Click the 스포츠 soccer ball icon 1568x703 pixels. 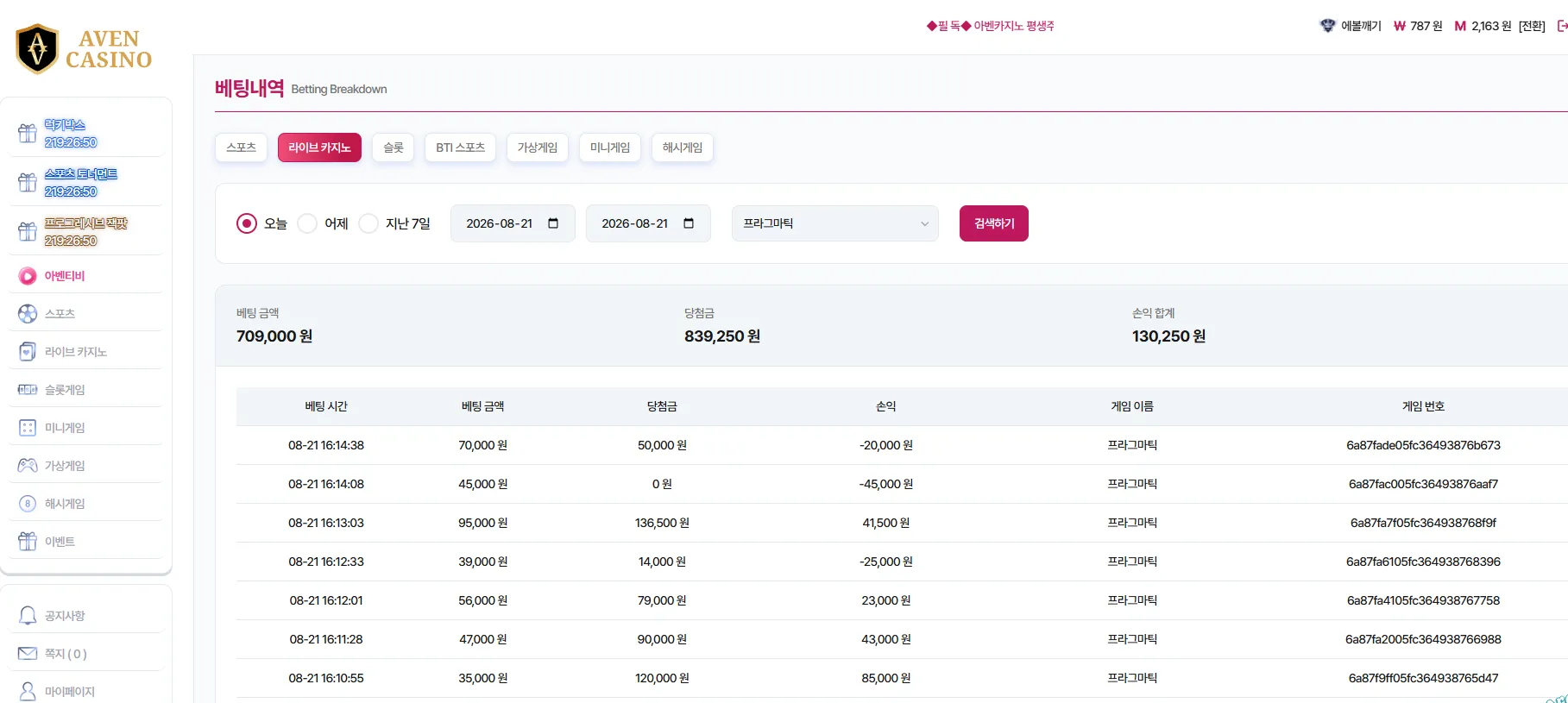pyautogui.click(x=28, y=313)
